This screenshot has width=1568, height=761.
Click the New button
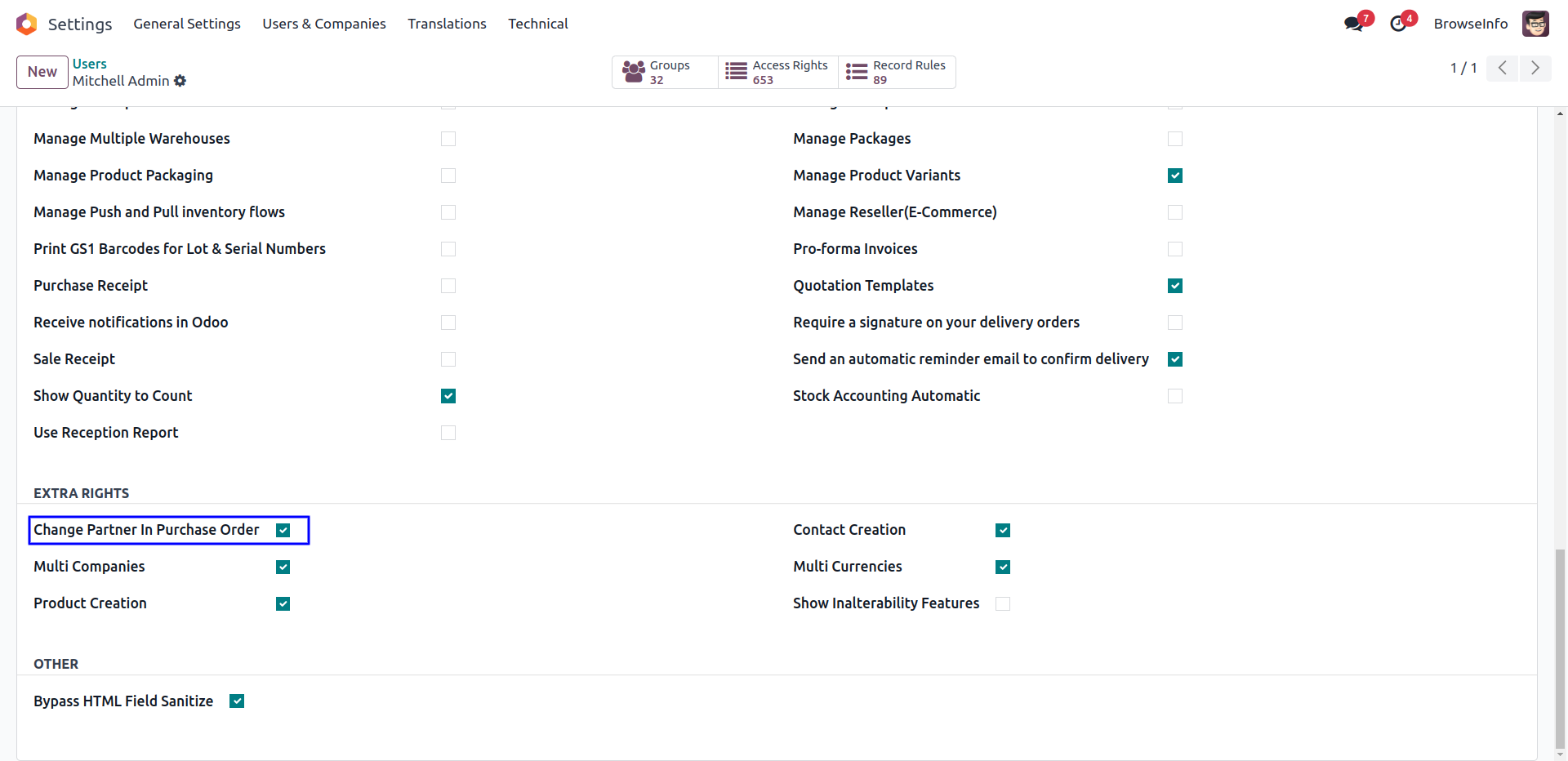[x=42, y=72]
